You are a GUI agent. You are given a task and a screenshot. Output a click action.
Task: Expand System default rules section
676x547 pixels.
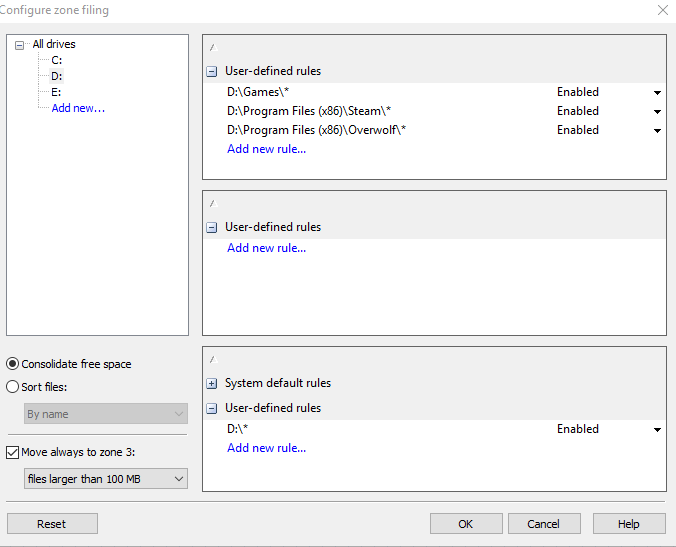212,383
